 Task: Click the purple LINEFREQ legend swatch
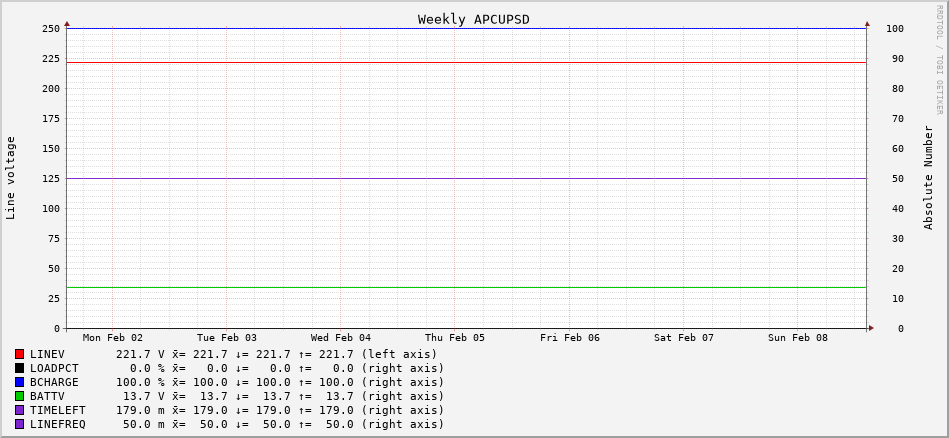[x=19, y=424]
